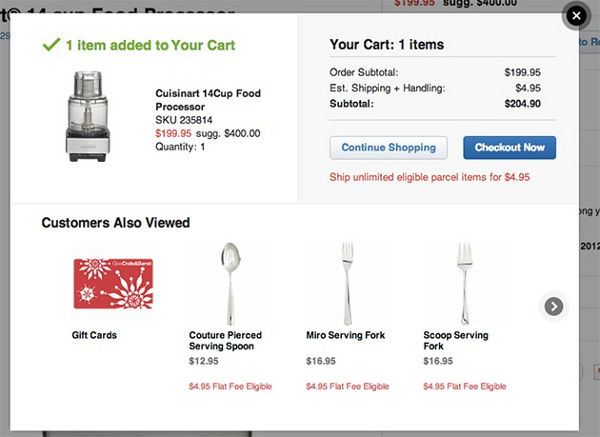
Task: Click Flat Fee Eligible under Miro Fork
Action: point(347,386)
